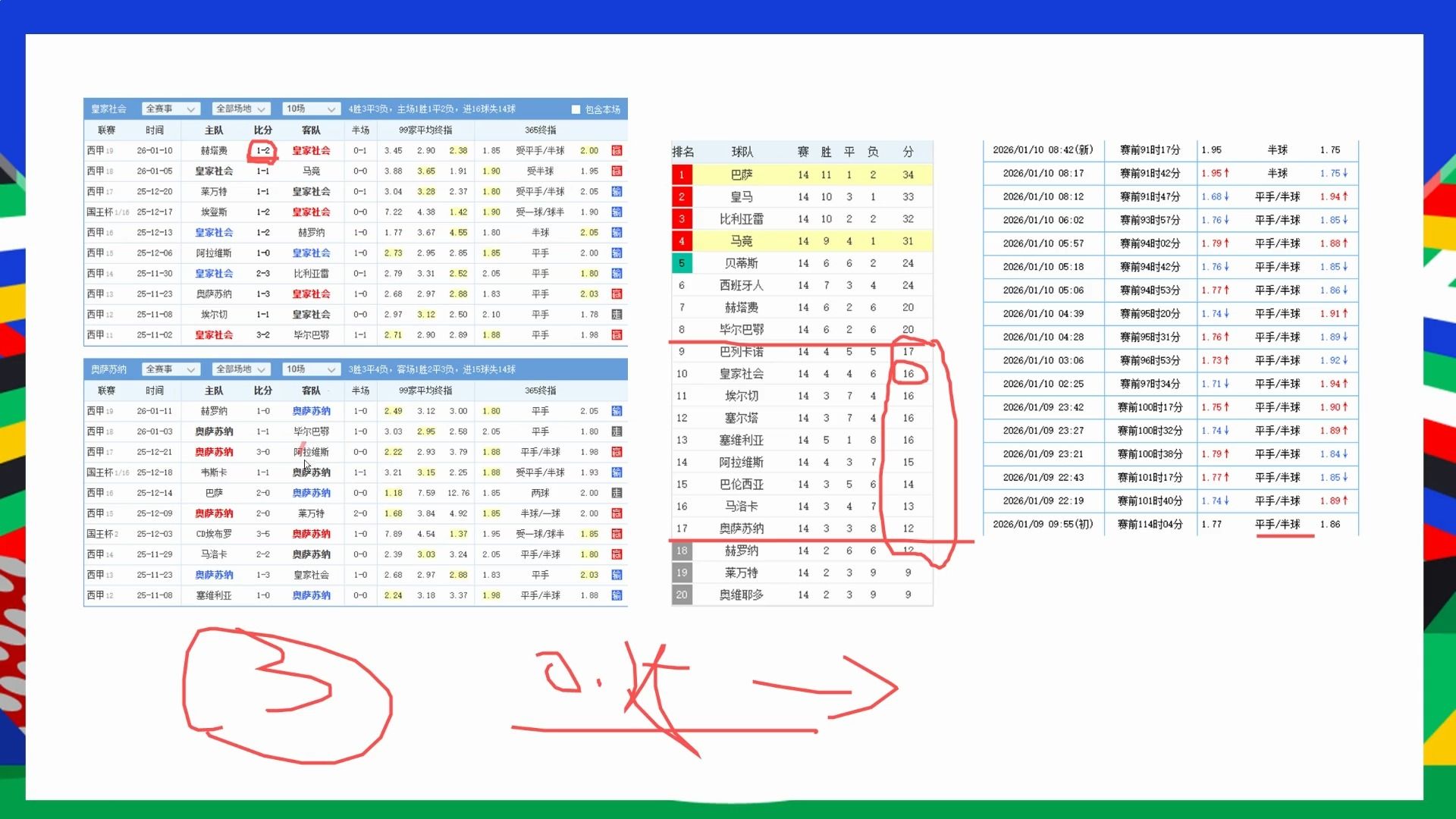1456x819 pixels.
Task: Click green rank 5 badge beside 贝蒂斯
Action: click(681, 263)
